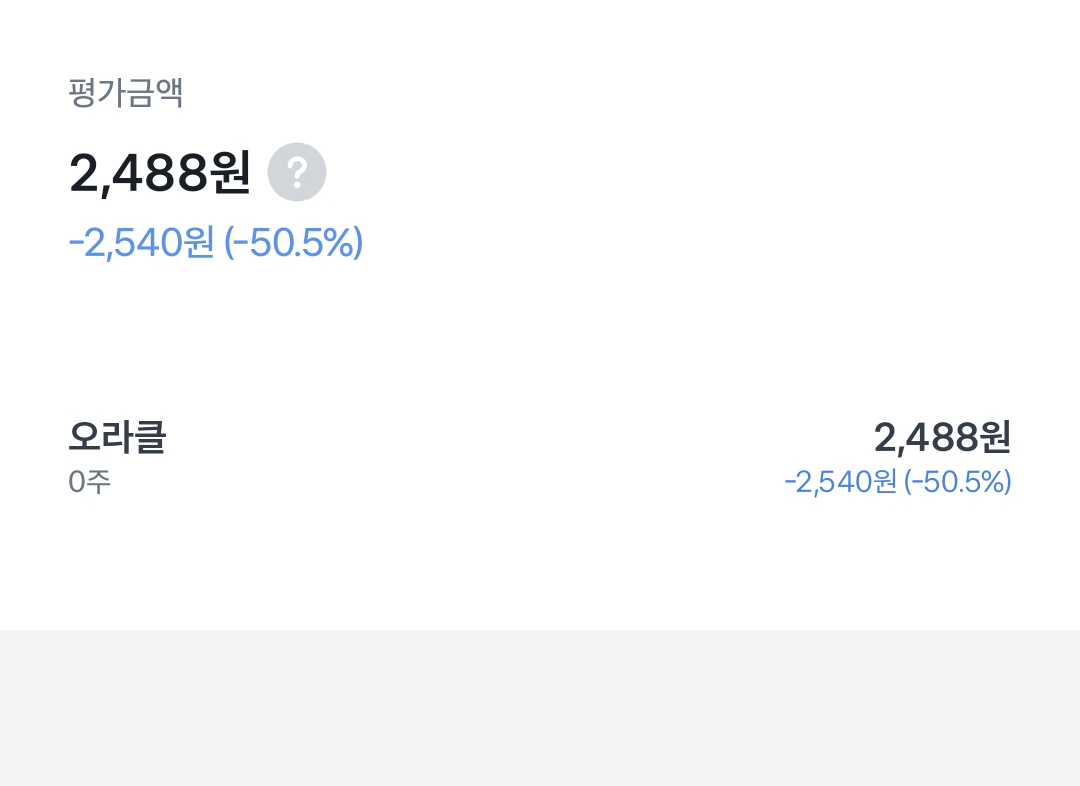Tap the 원 character in 오라클's right-side valuation
1080x786 pixels.
(x=995, y=437)
